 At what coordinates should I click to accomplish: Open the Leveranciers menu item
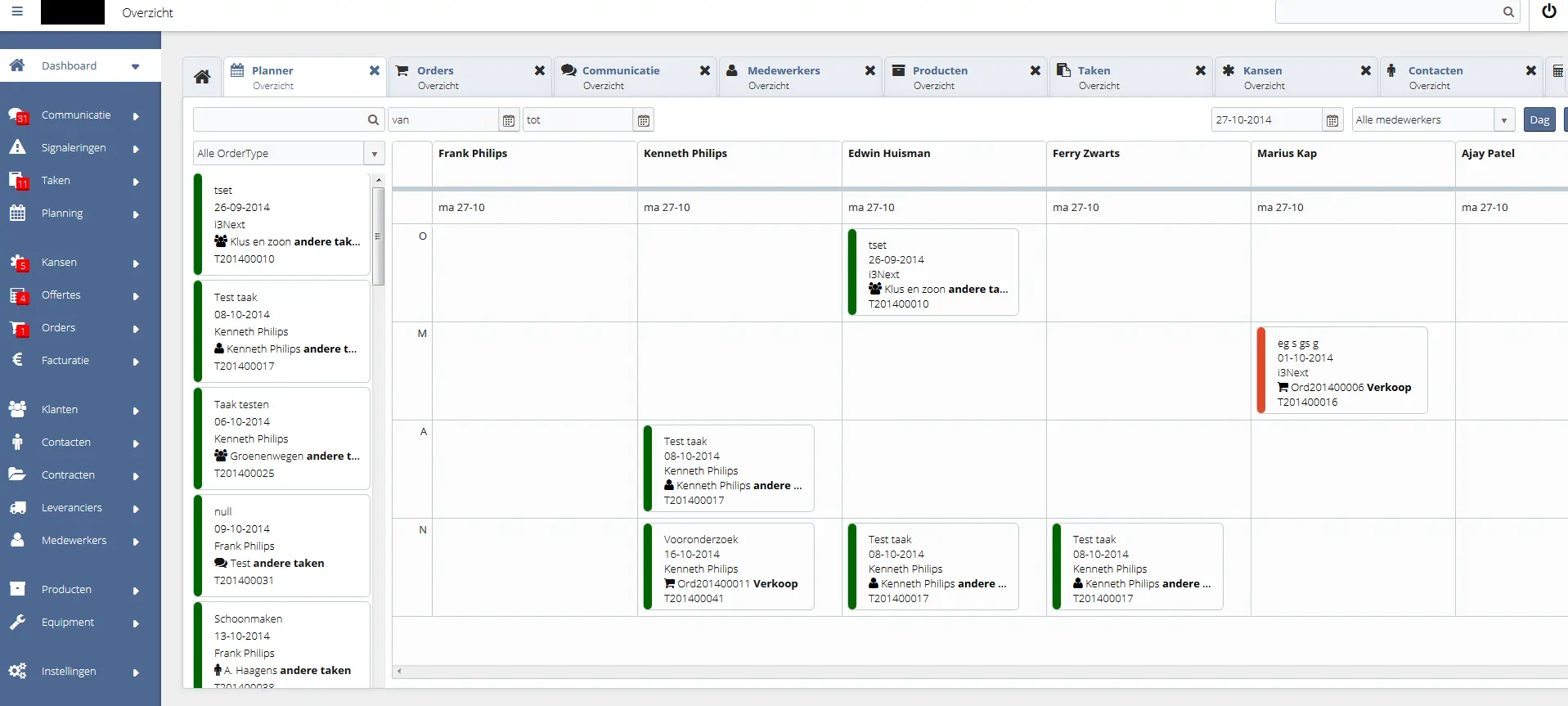coord(72,508)
